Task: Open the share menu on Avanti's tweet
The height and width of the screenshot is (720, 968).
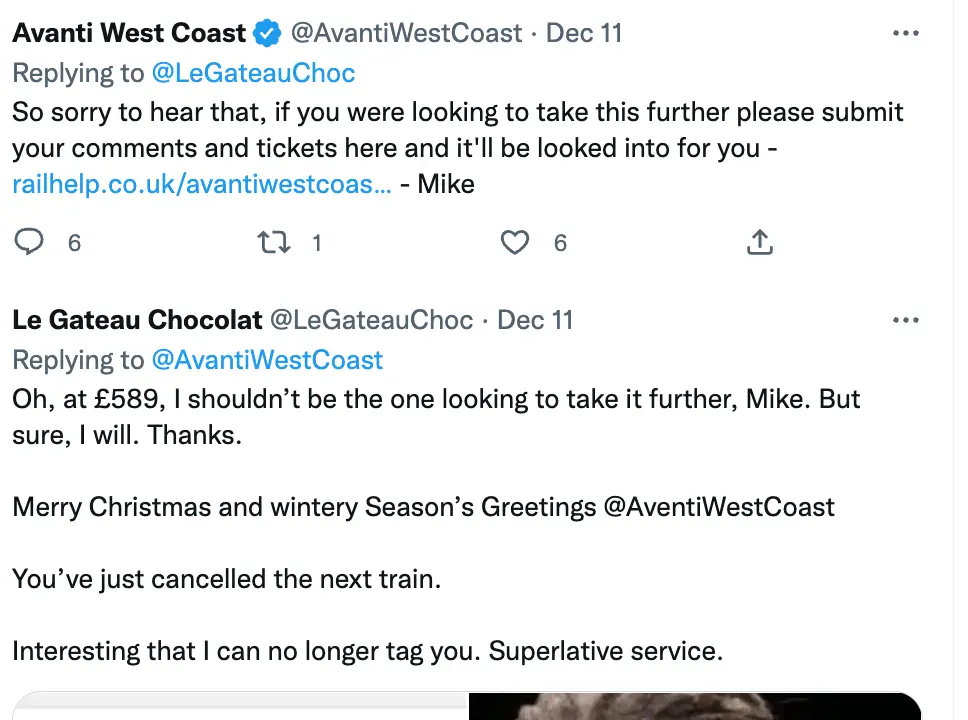Action: 760,242
